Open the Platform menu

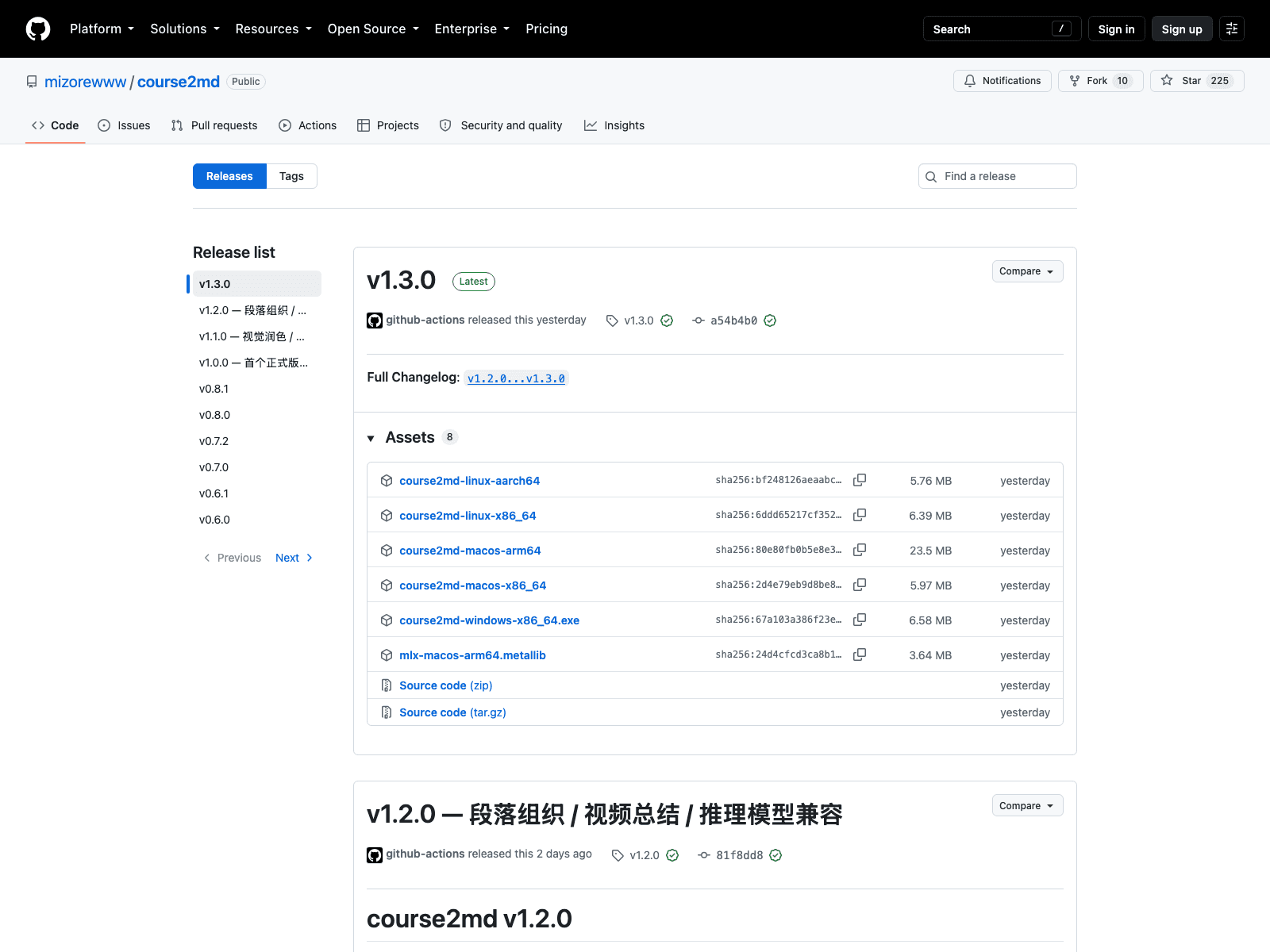102,29
